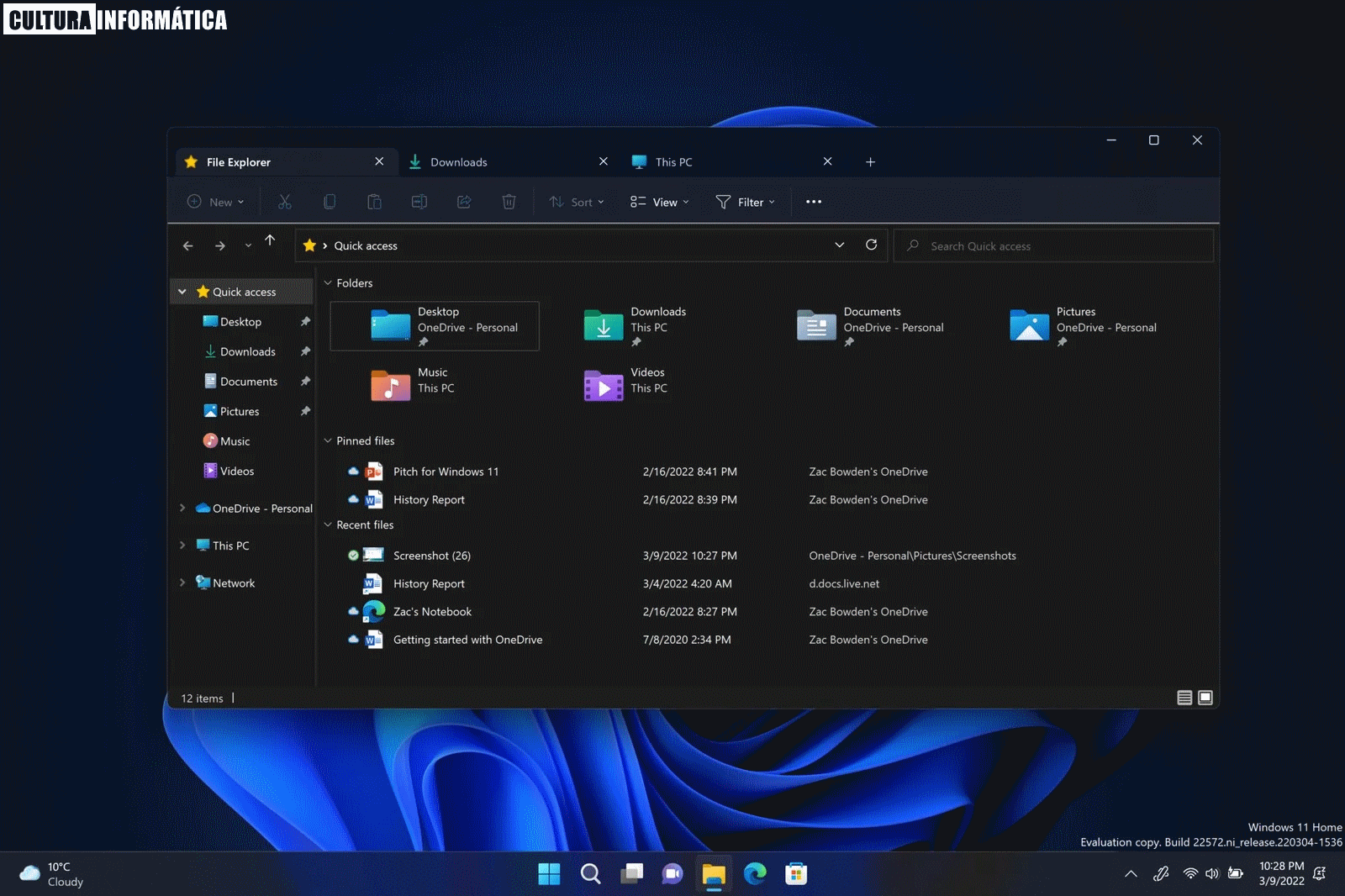
Task: Collapse the Recent files section
Action: [x=328, y=524]
